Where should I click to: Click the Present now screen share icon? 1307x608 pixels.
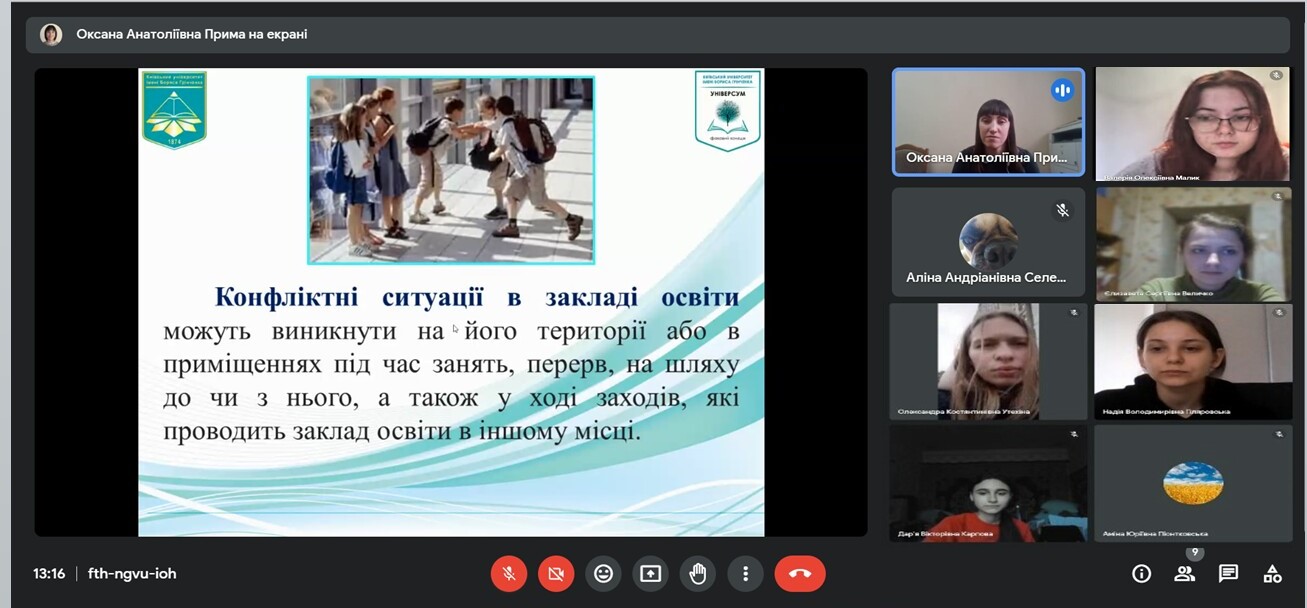(651, 574)
